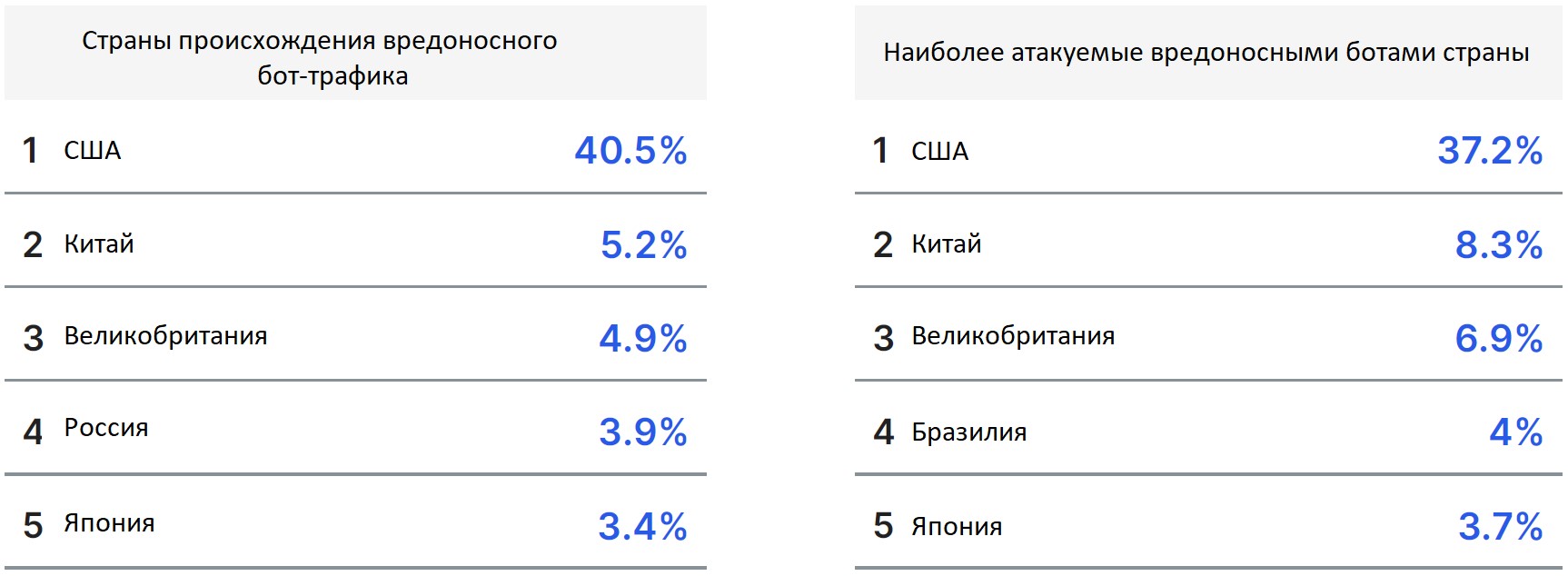This screenshot has height=576, width=1568.
Task: Click the 3.9% value for Россия
Action: tap(643, 432)
